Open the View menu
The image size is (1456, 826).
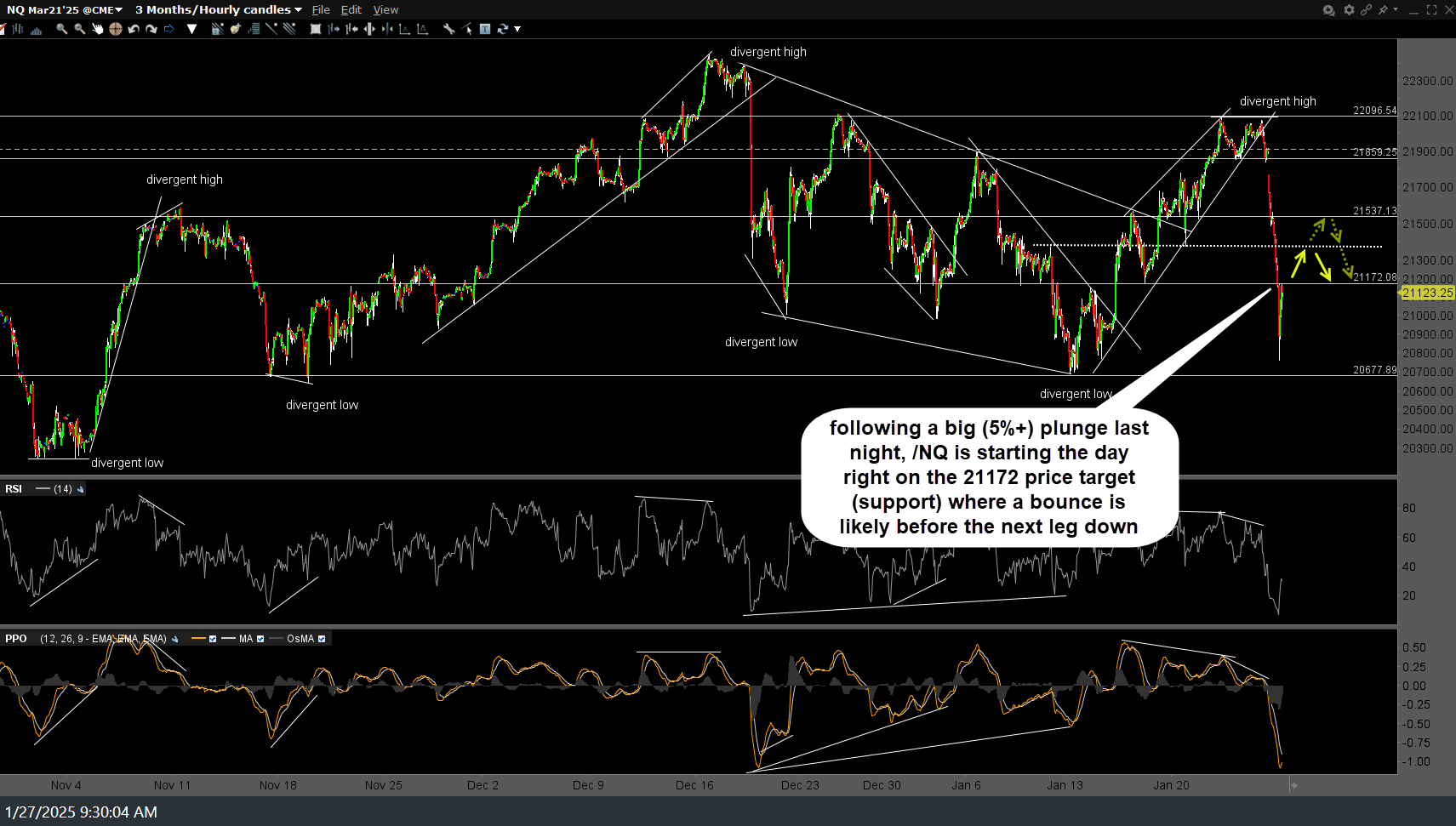tap(385, 9)
